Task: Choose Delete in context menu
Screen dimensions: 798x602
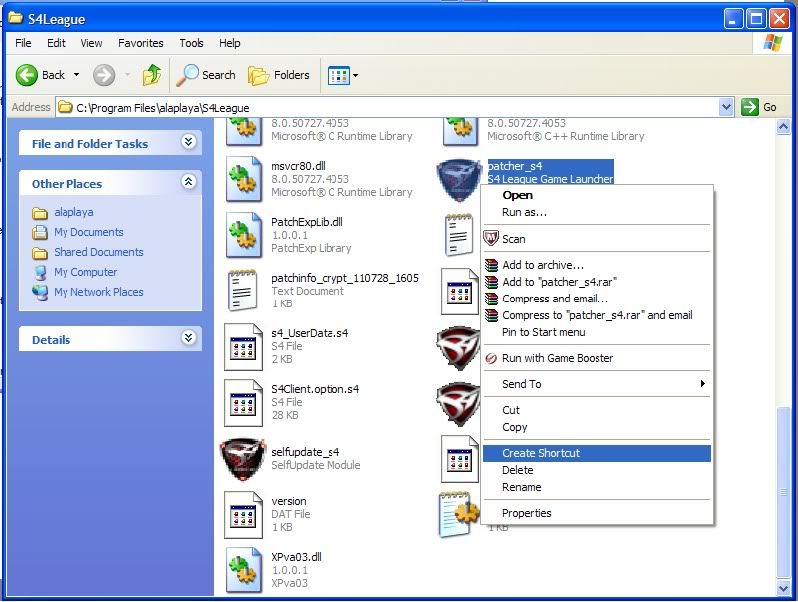Action: point(596,470)
